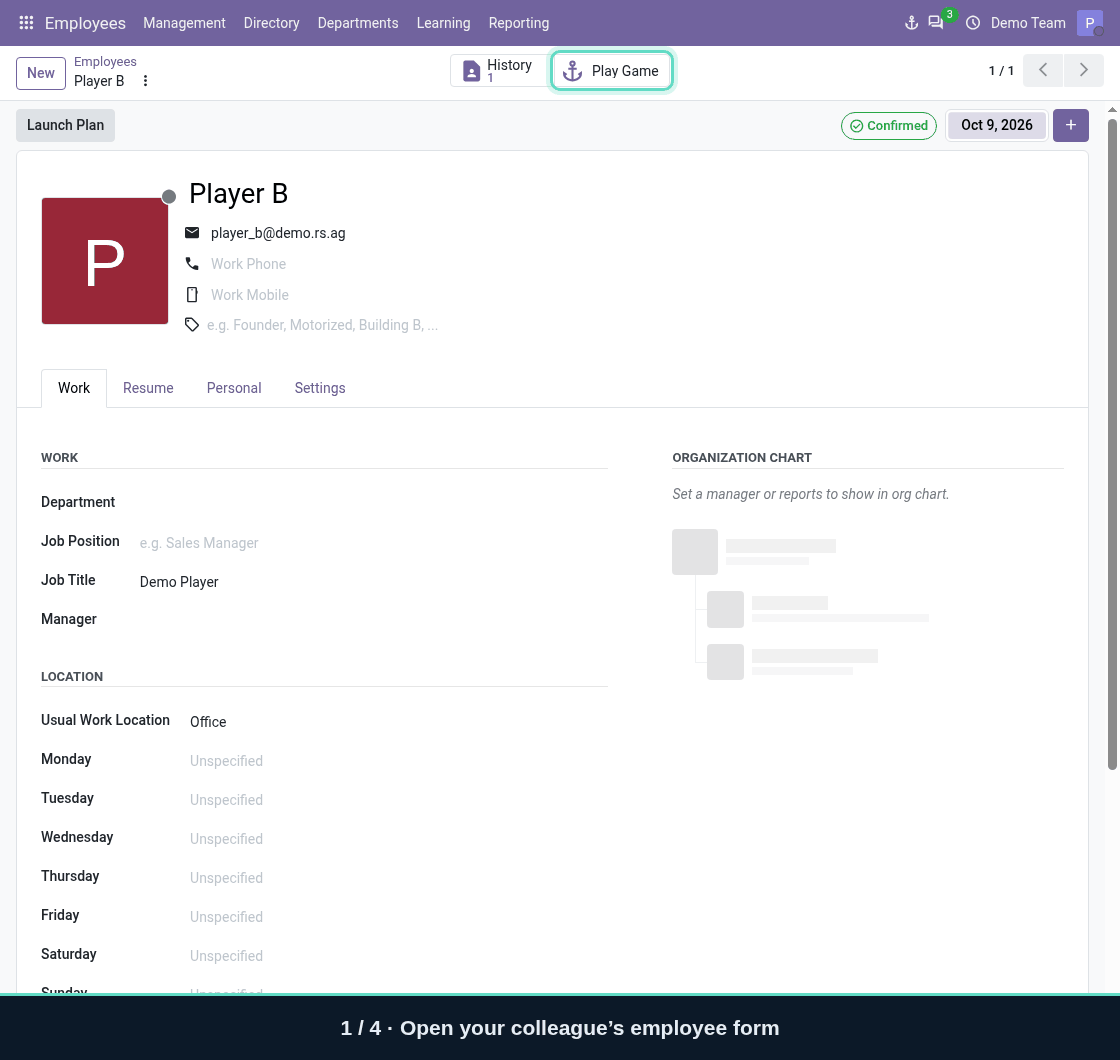Screen dimensions: 1120x1060
Task: Edit the Job Title field Demo Player
Action: tap(372, 582)
